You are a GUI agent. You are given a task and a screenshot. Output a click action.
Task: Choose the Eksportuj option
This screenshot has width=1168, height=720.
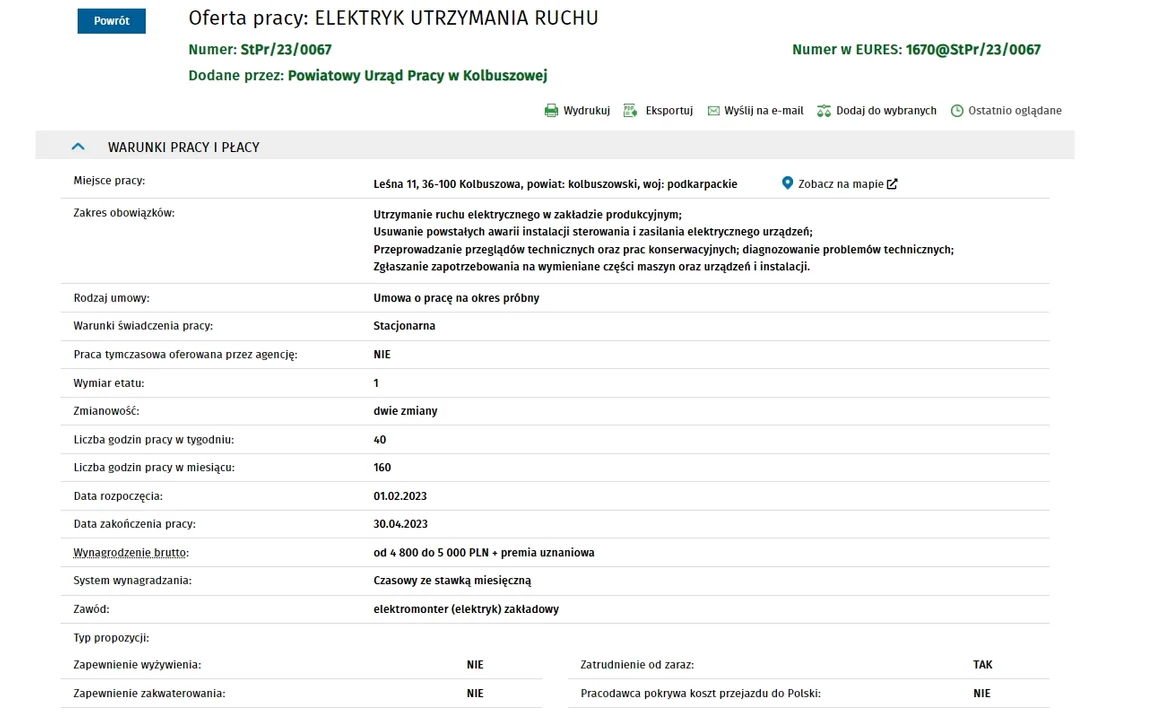pyautogui.click(x=669, y=111)
